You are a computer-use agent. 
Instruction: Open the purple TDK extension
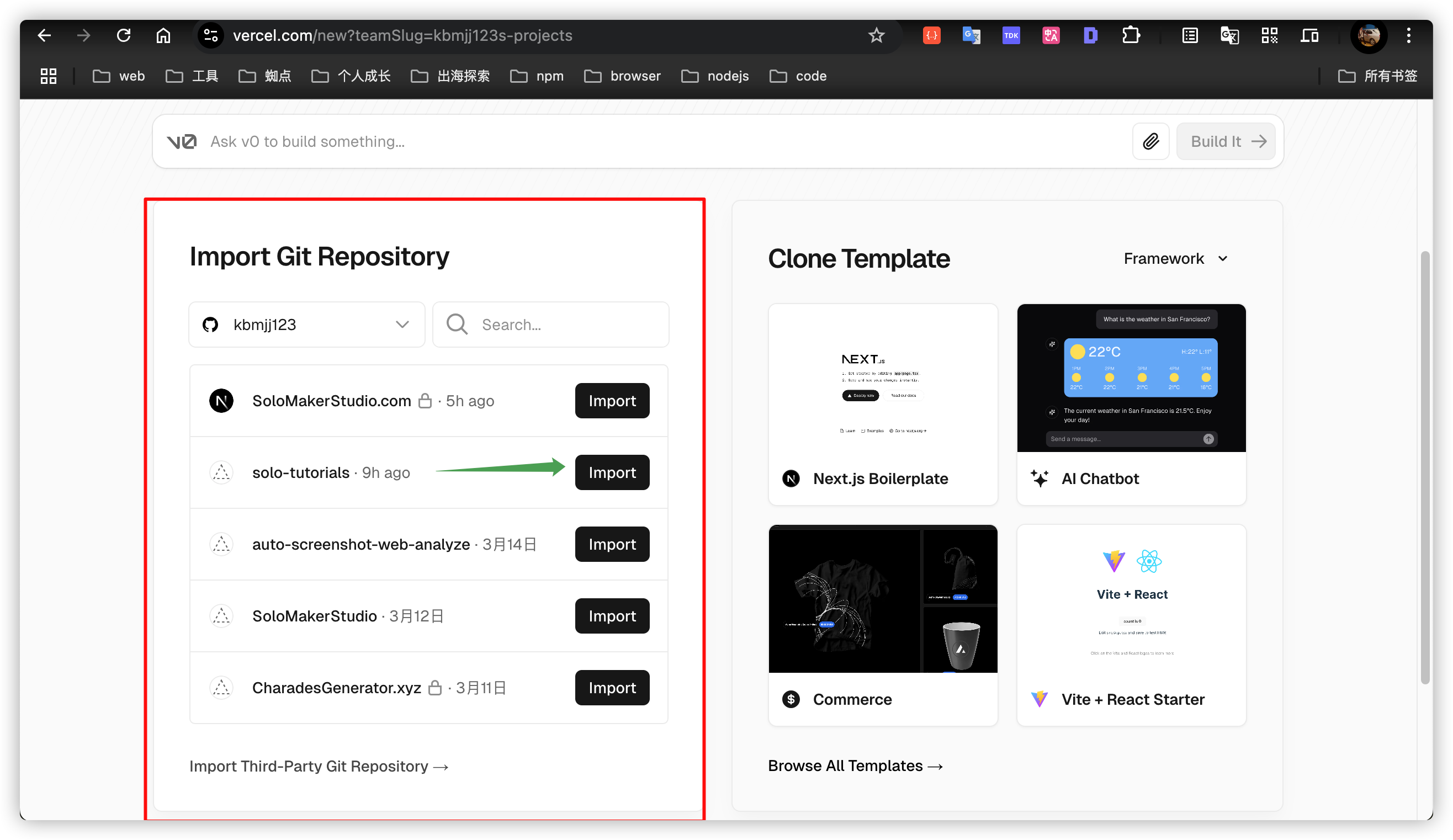click(x=1011, y=36)
